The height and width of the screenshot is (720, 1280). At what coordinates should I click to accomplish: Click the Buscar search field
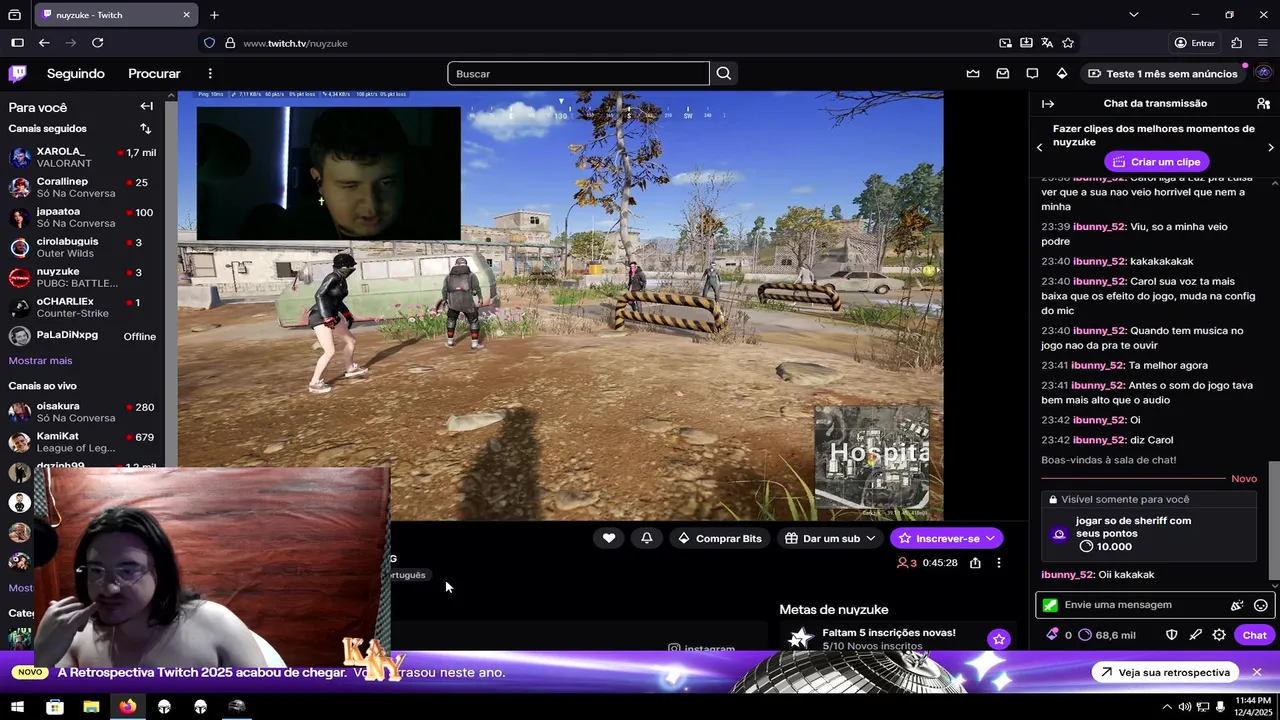point(578,73)
